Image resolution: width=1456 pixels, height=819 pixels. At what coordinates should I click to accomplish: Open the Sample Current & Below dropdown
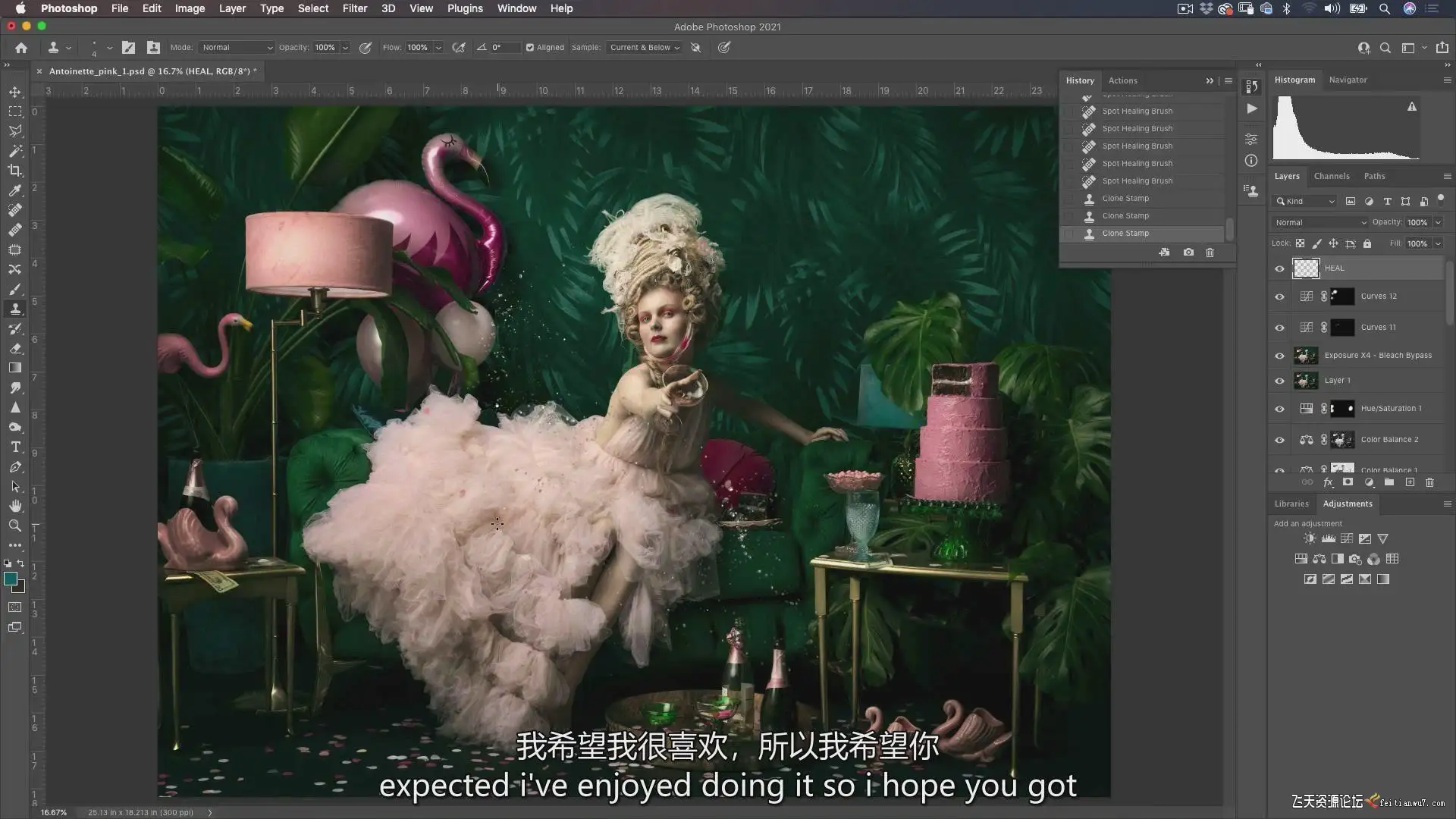[x=645, y=47]
